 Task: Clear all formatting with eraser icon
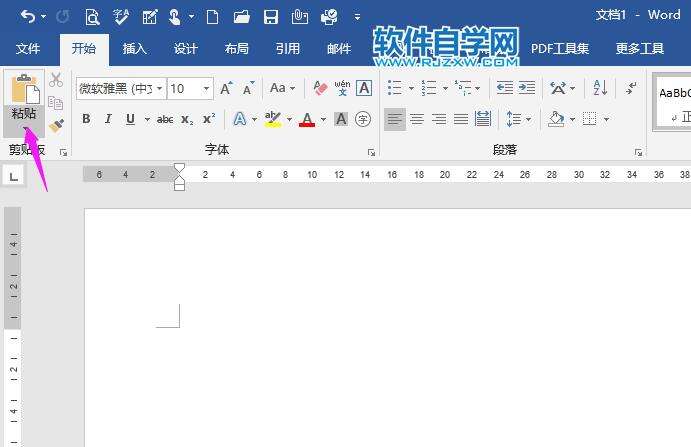pyautogui.click(x=320, y=88)
